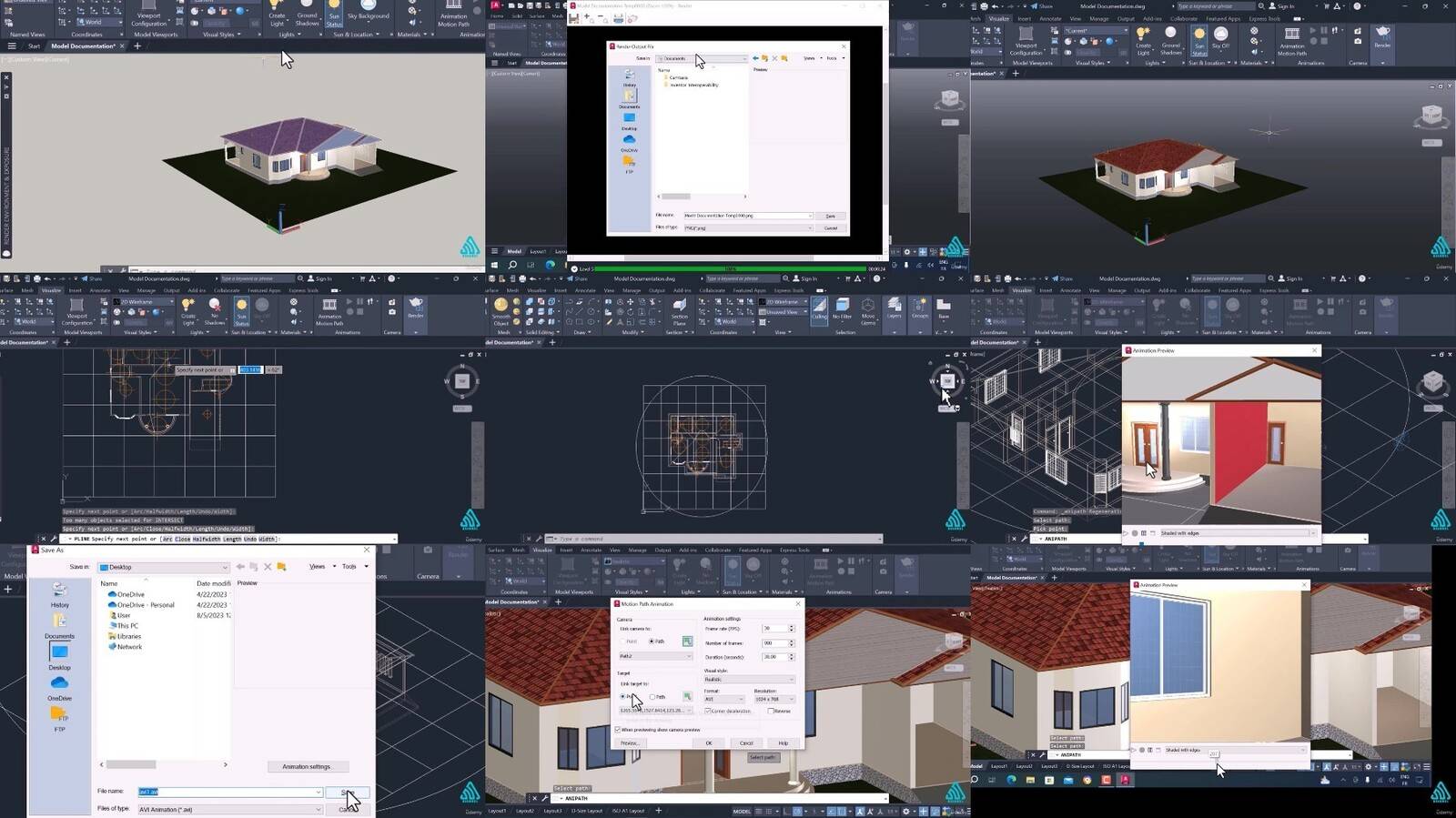
Task: Switch to Express Tools ribbon tab in bottom-middle
Action: 794,550
